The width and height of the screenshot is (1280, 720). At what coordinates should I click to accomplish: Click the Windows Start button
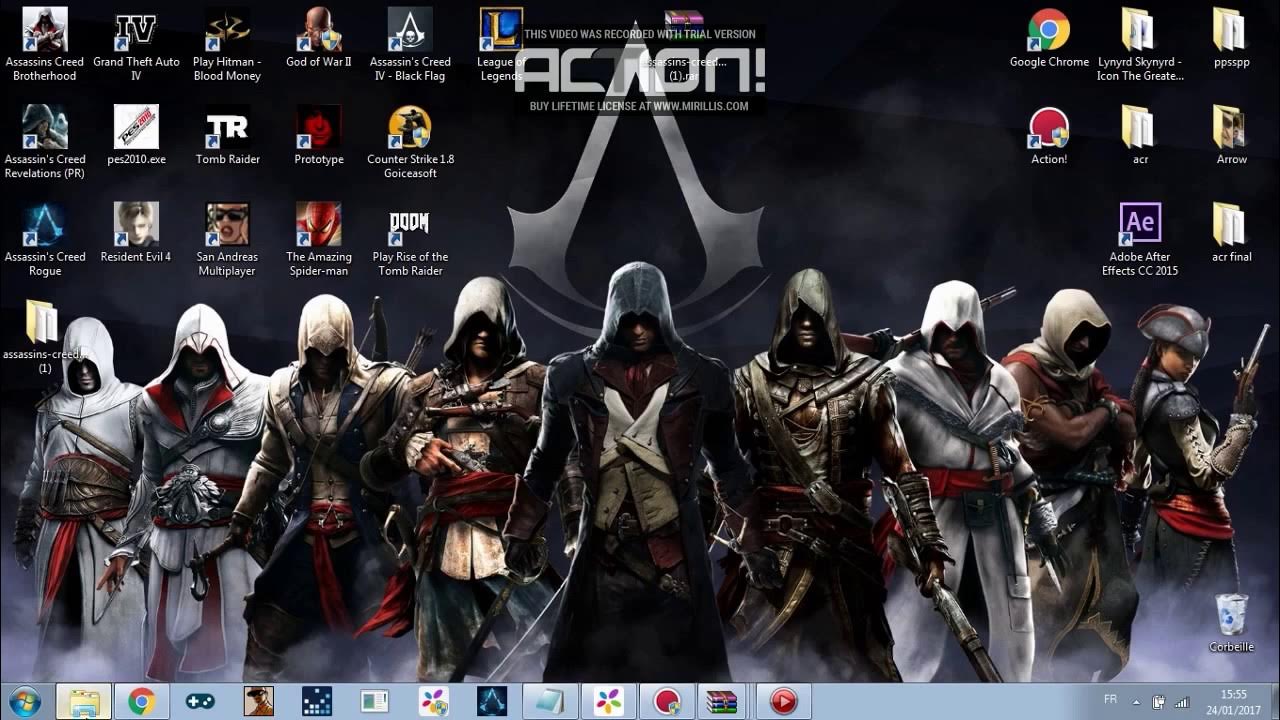[23, 702]
